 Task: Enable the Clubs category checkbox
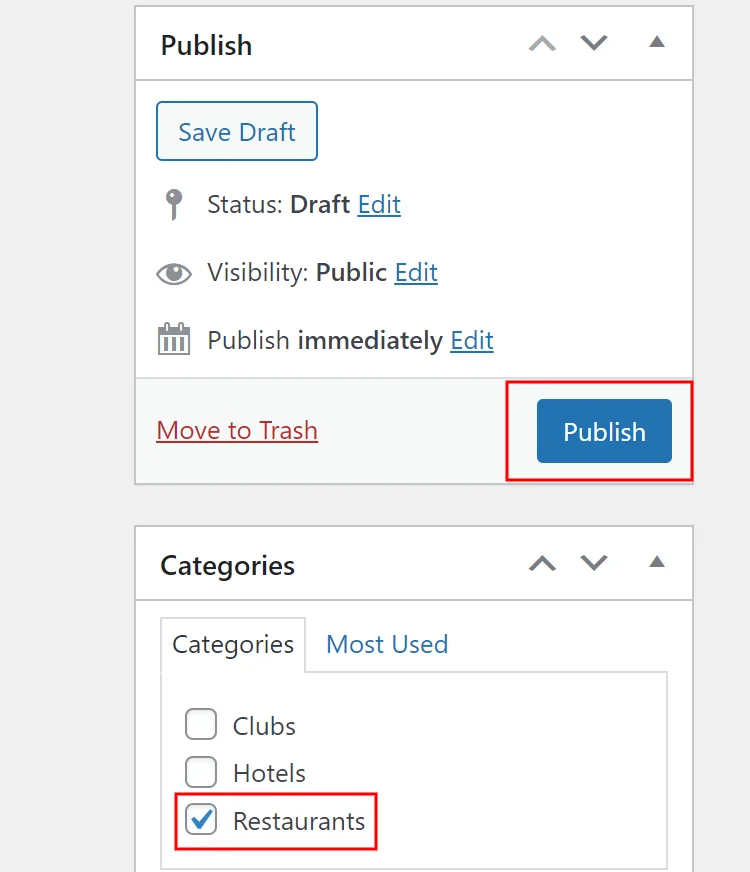(x=201, y=725)
